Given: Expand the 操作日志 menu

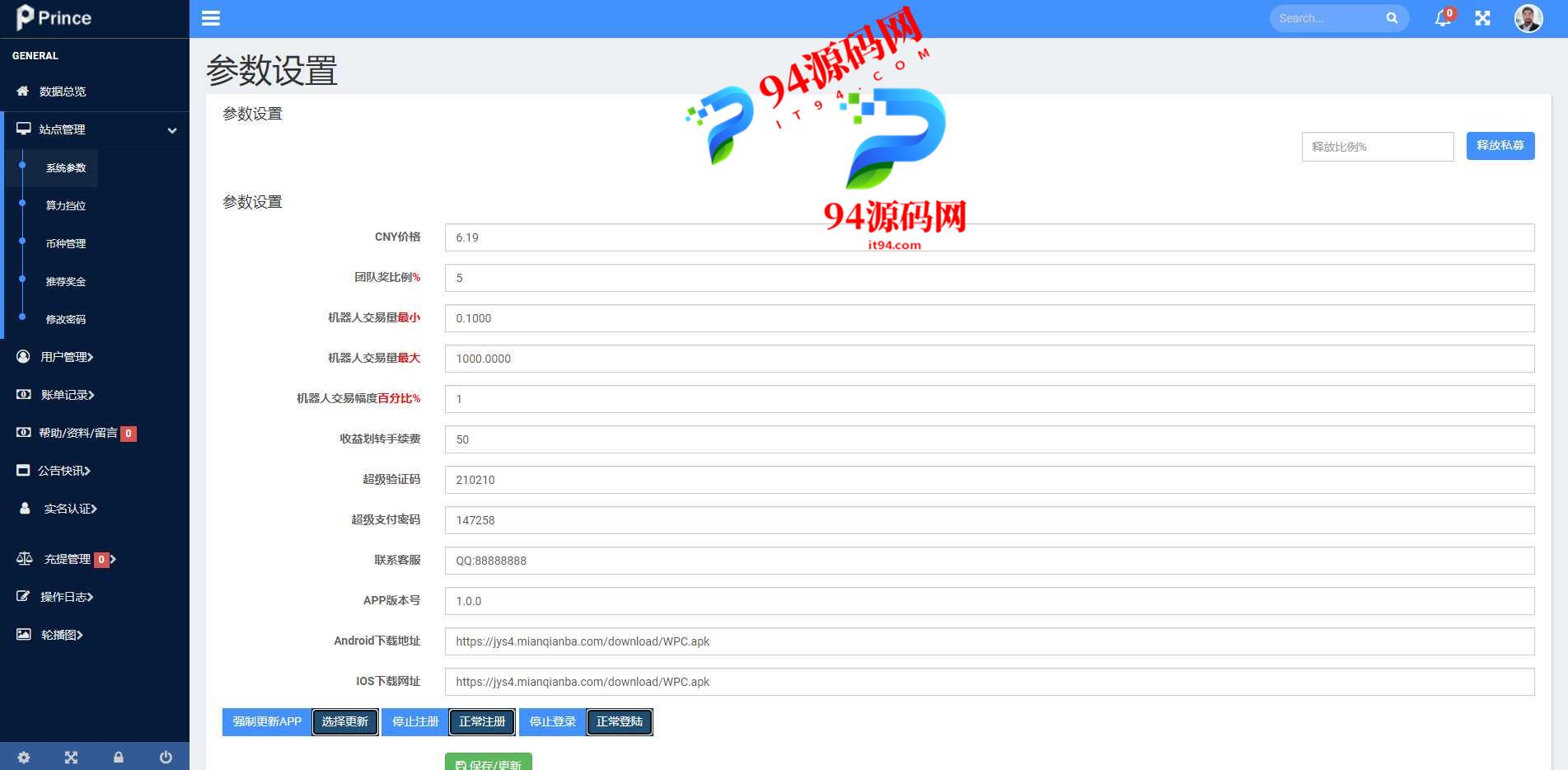Looking at the screenshot, I should click(90, 597).
